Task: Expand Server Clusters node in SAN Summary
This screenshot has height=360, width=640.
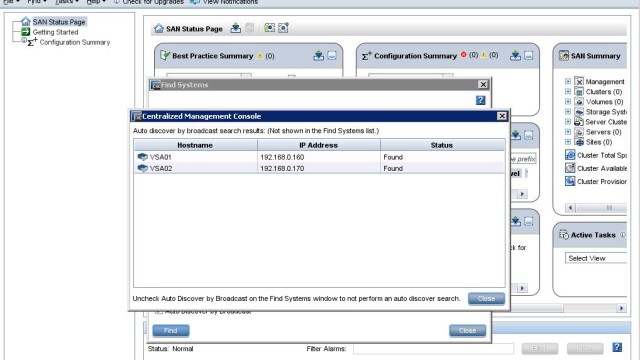Action: (x=568, y=122)
